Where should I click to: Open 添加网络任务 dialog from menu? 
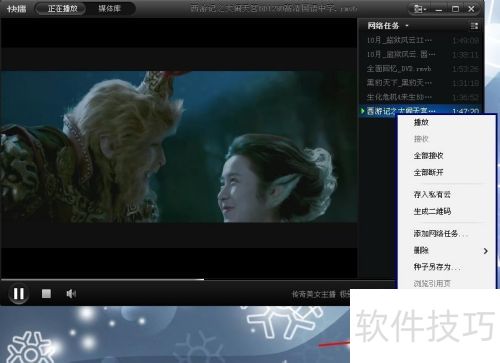(440, 233)
